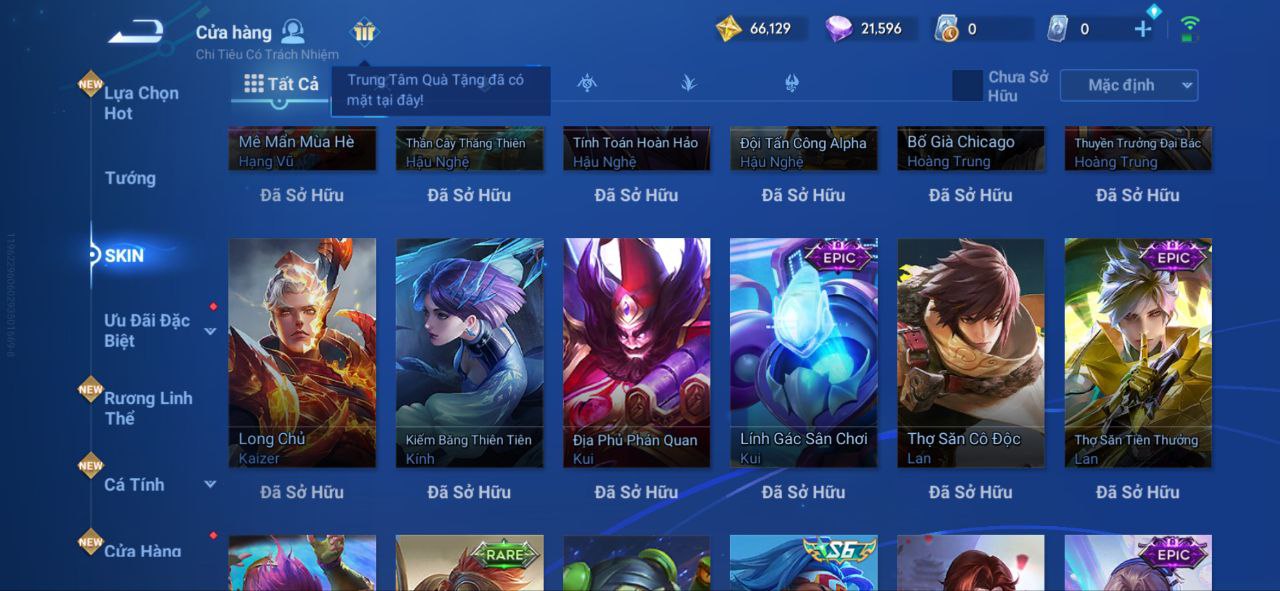Open the Lựa Chọn Hot section
1280x591 pixels.
141,103
